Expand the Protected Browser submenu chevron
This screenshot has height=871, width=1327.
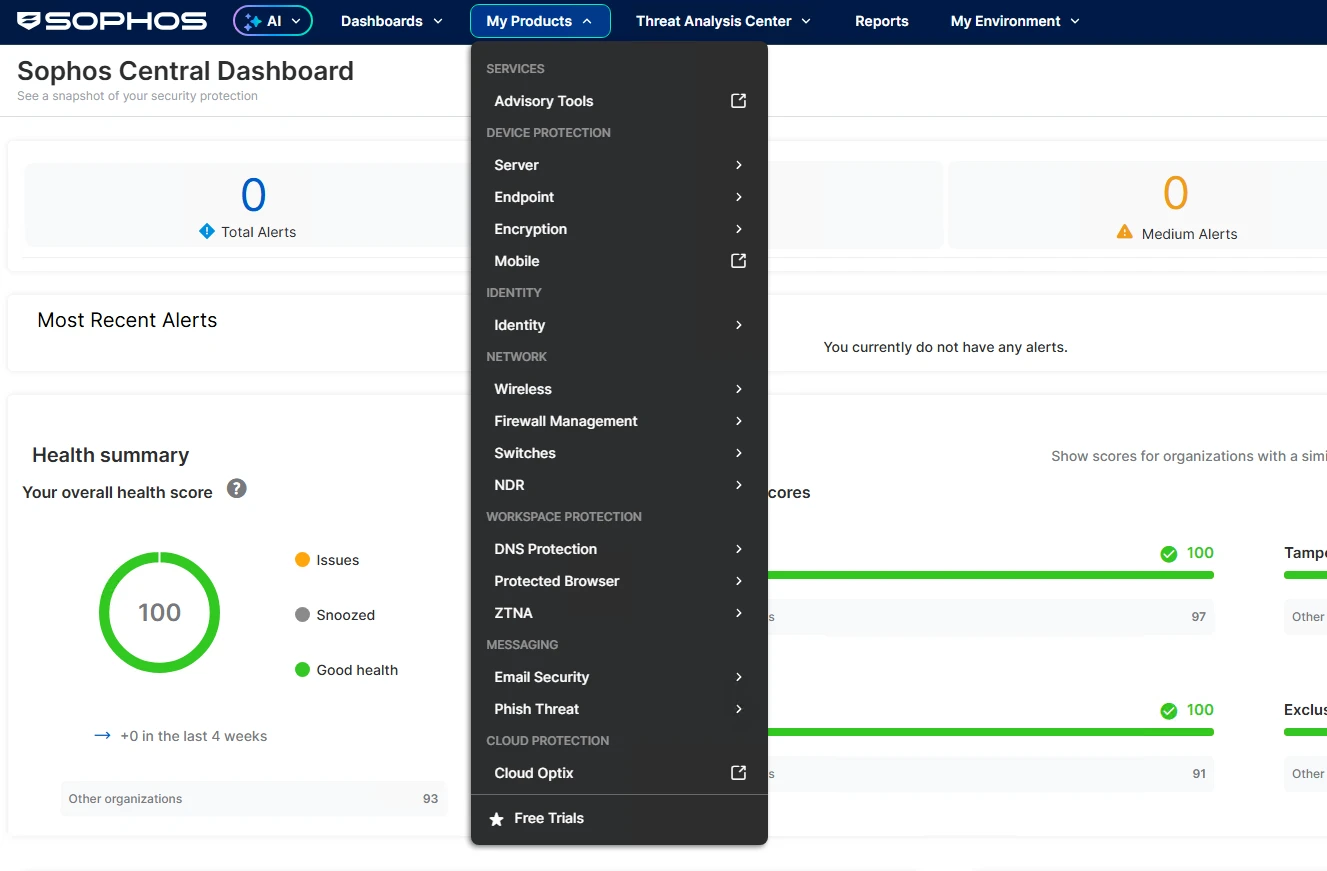pyautogui.click(x=739, y=581)
